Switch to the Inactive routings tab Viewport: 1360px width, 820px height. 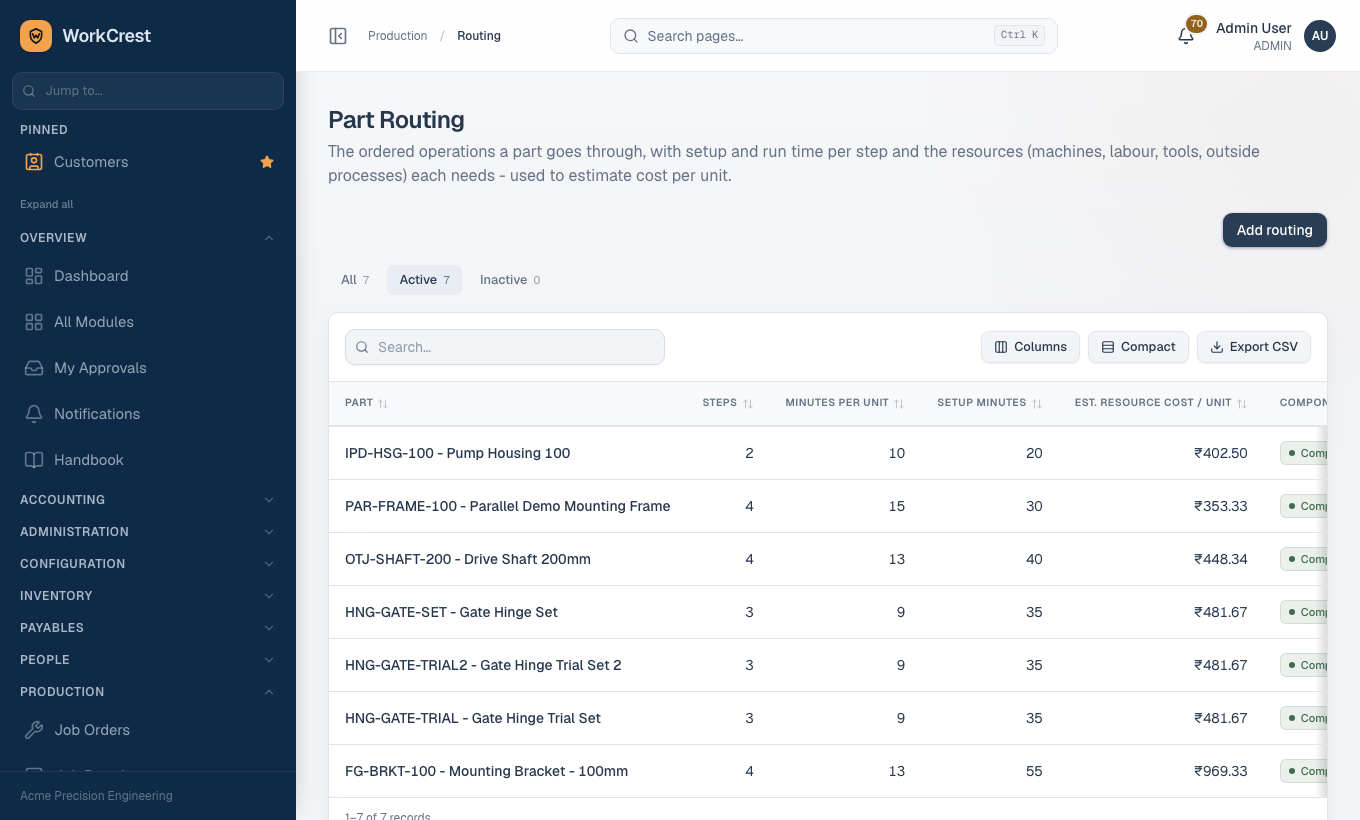tap(510, 280)
